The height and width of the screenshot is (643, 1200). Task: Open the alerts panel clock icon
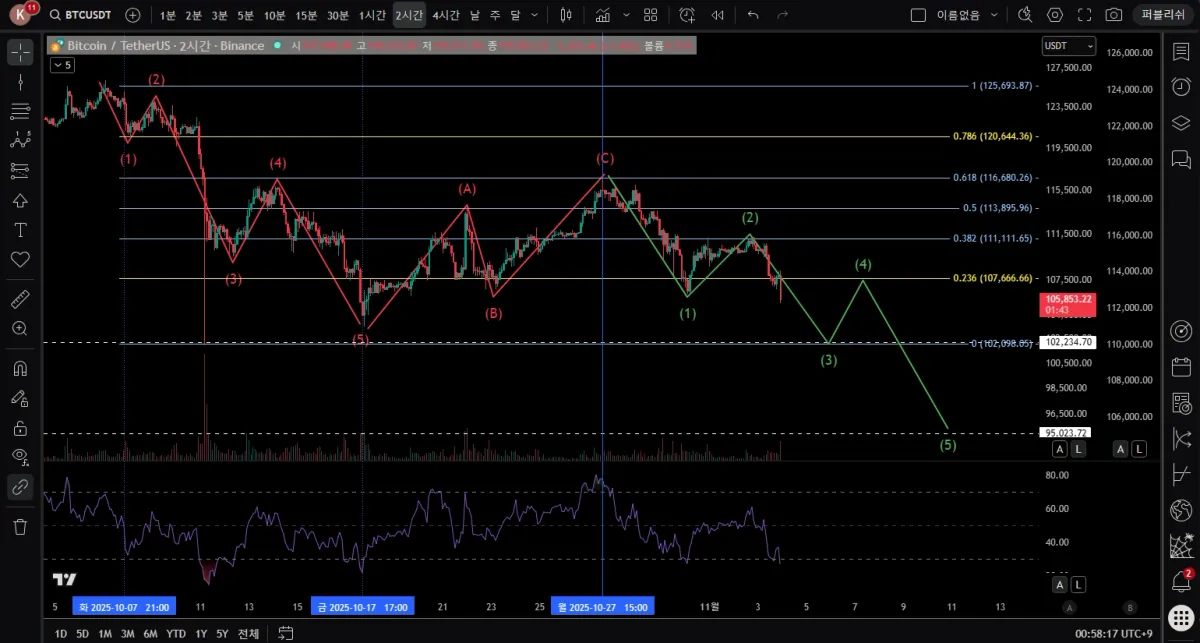click(x=1180, y=87)
